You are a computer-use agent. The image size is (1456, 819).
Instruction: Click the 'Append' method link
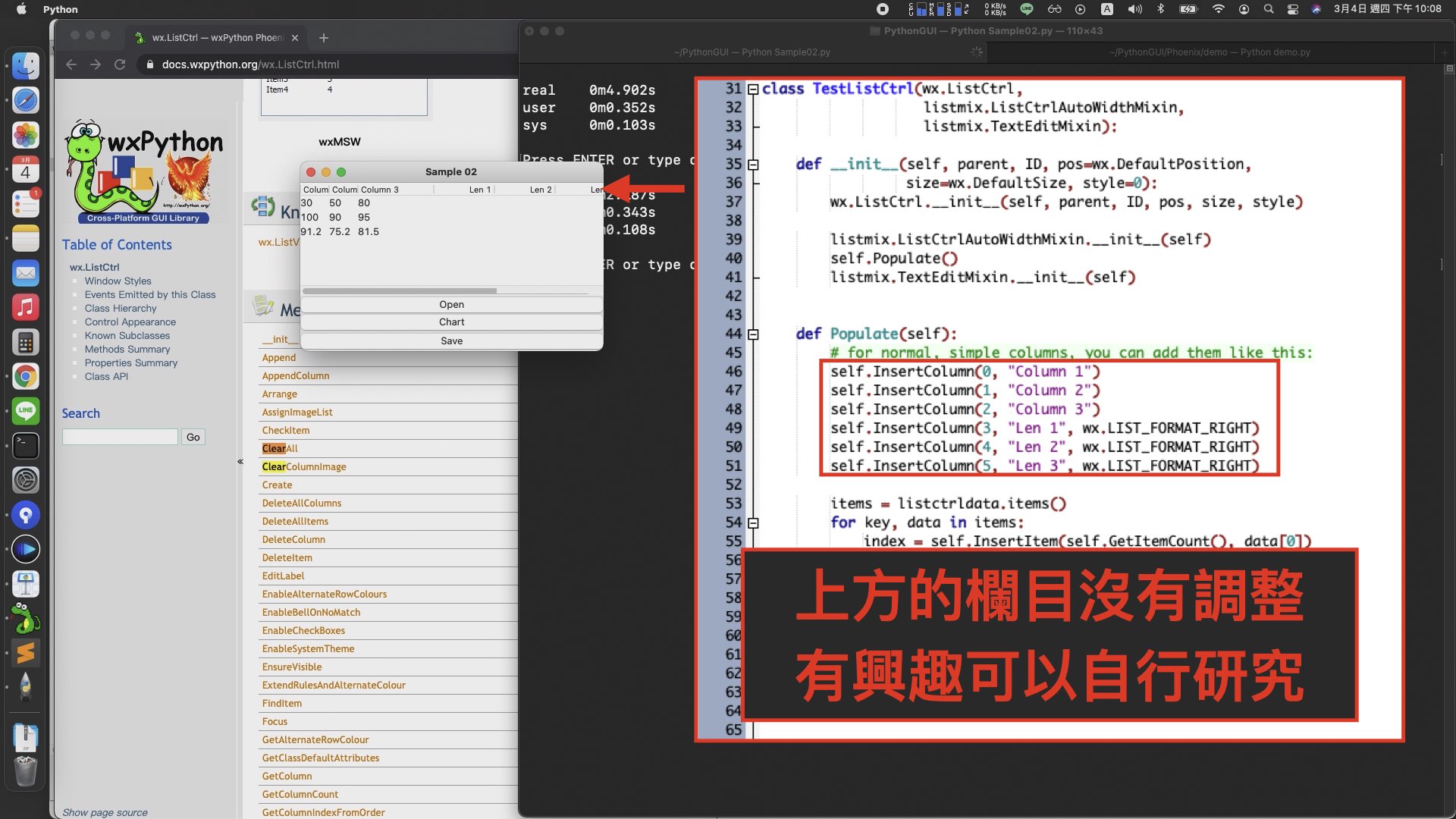click(278, 357)
